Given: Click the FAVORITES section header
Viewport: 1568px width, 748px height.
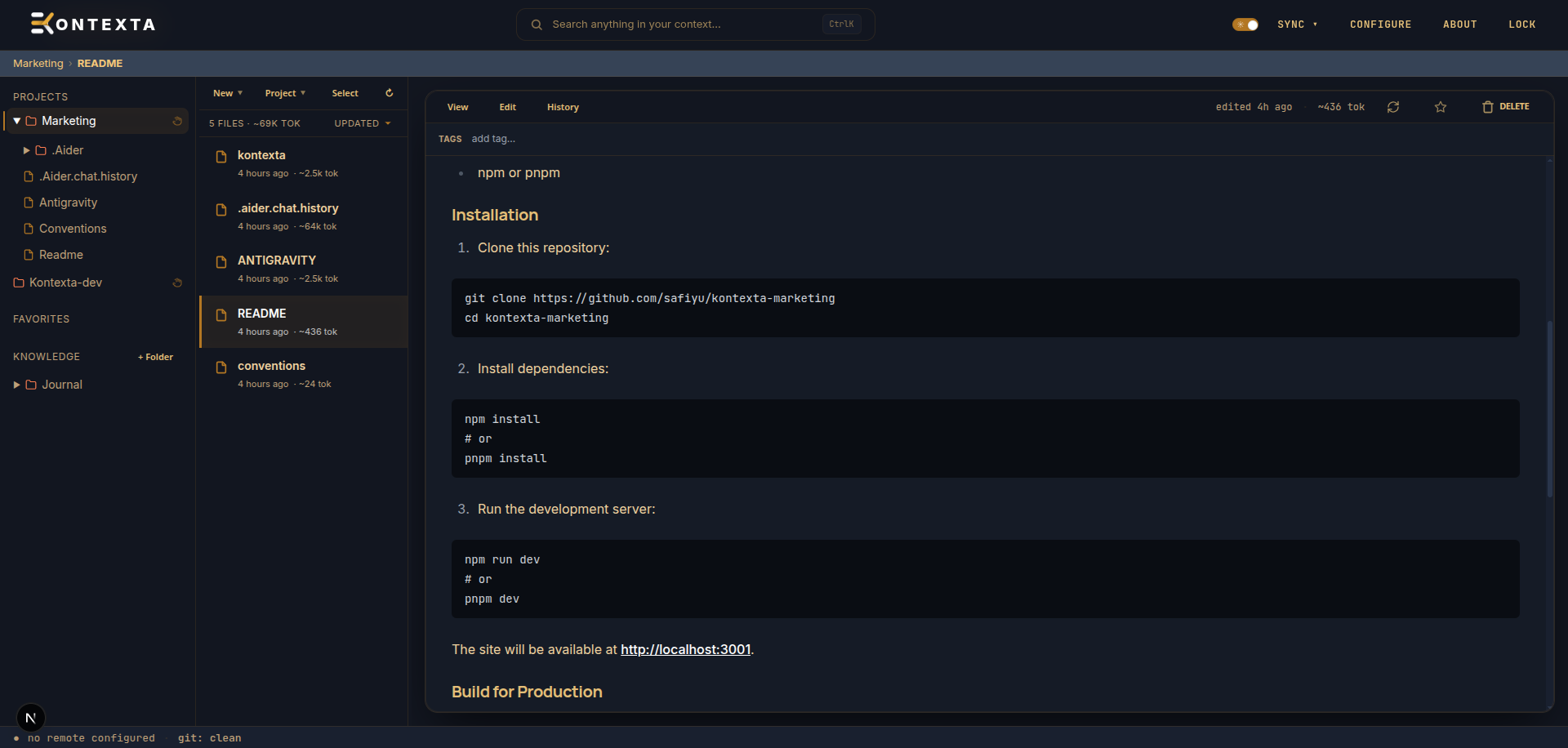Looking at the screenshot, I should [x=41, y=319].
